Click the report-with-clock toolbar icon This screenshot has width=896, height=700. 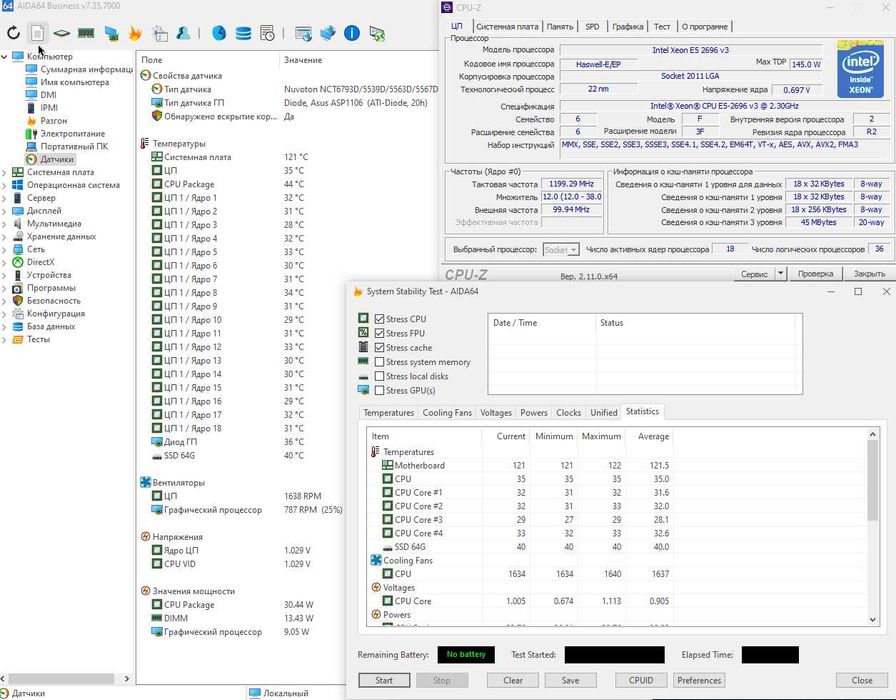pos(267,34)
